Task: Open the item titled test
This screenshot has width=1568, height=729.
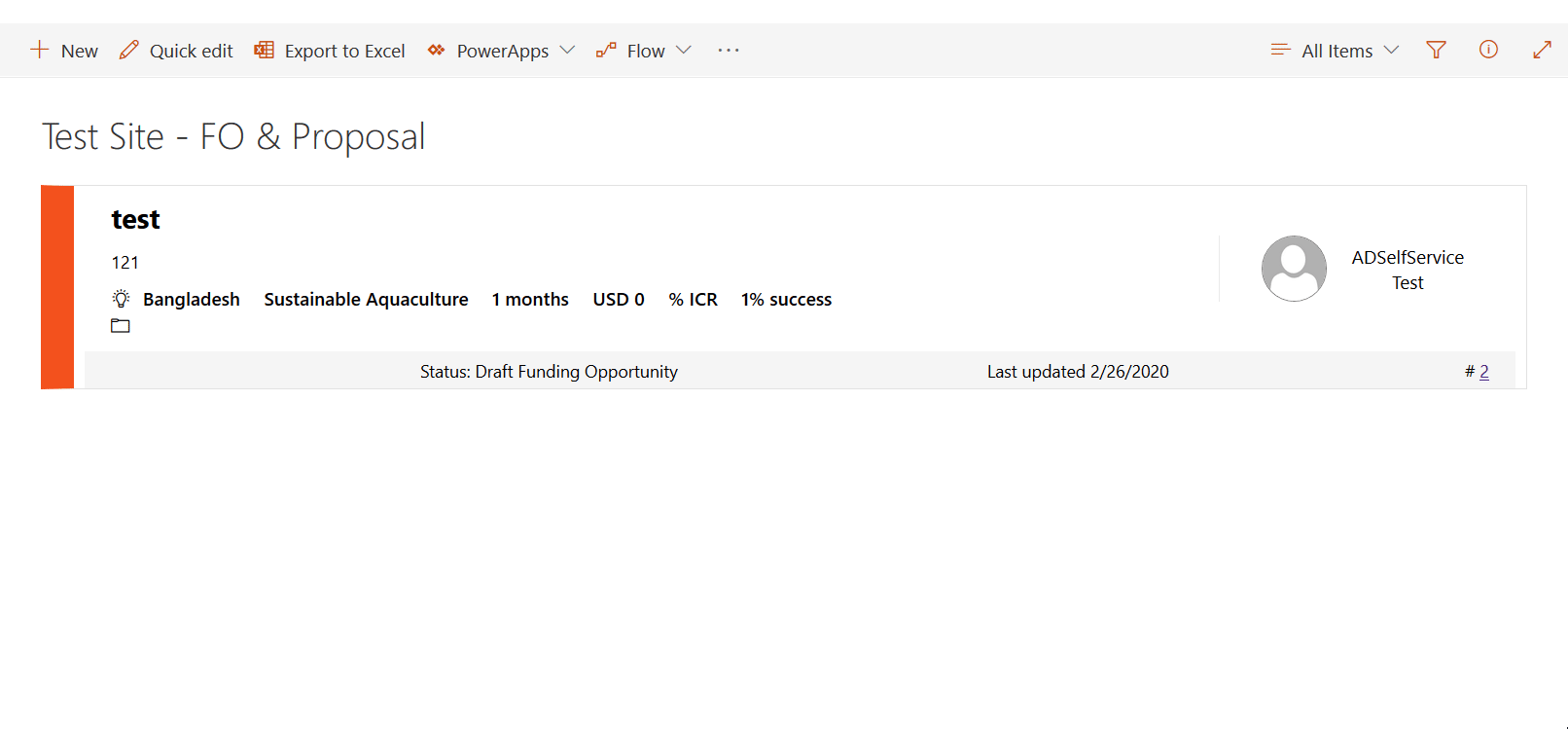Action: click(x=135, y=218)
